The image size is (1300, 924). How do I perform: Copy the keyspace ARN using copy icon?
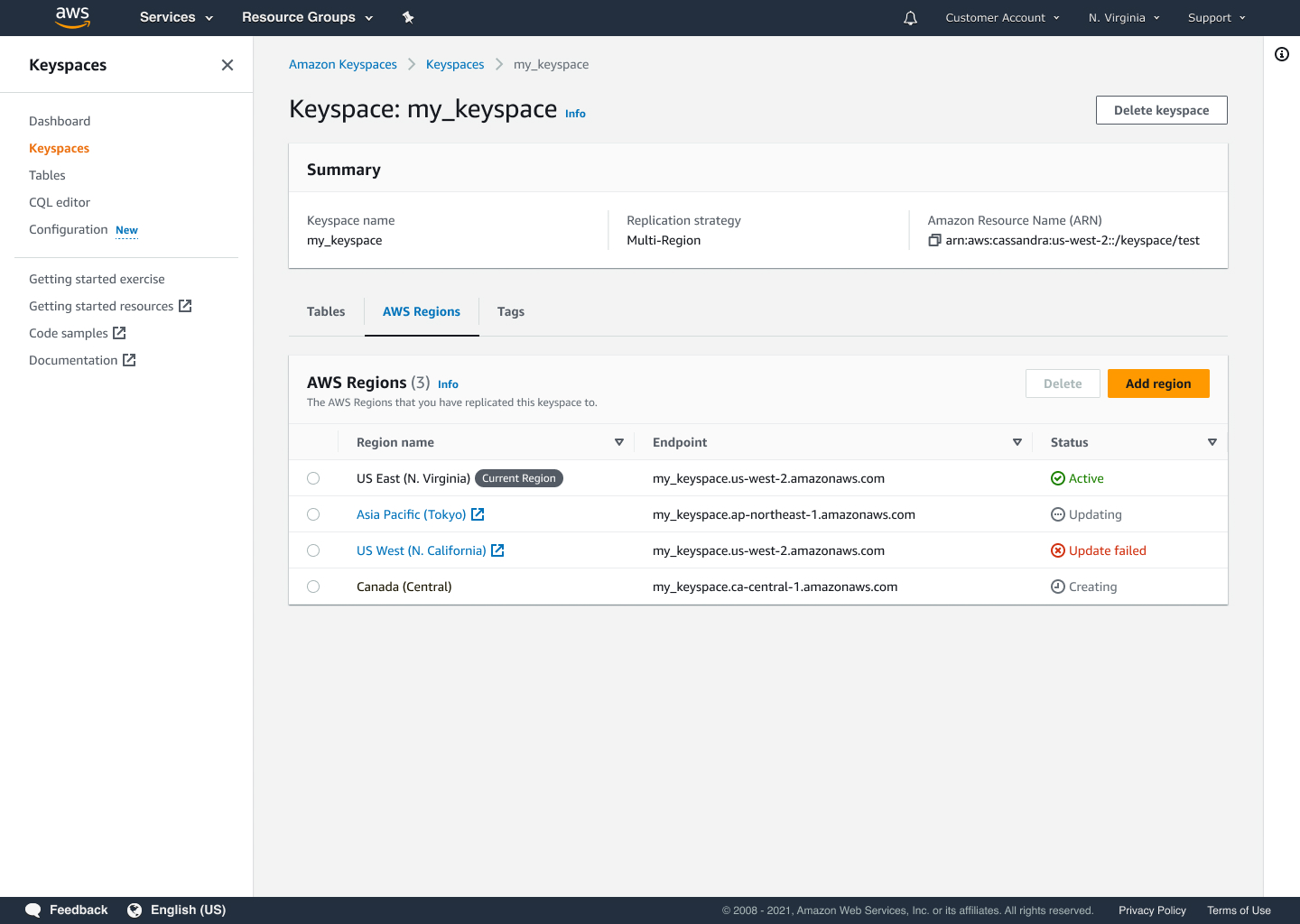pos(934,240)
